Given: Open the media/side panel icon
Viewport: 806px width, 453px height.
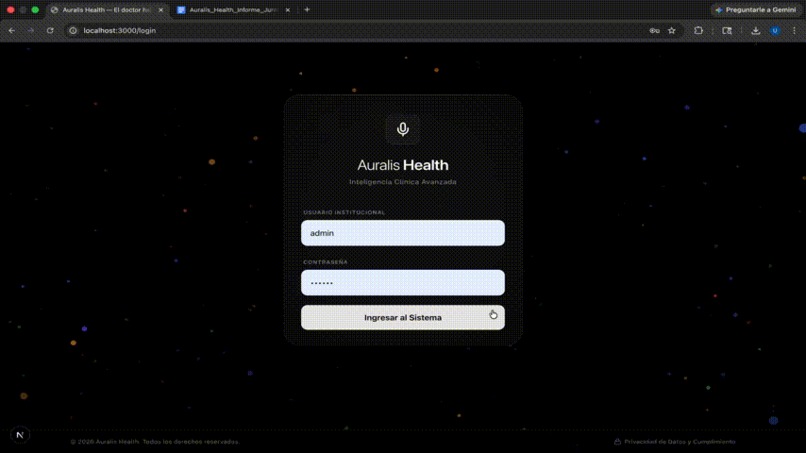Looking at the screenshot, I should coord(727,30).
